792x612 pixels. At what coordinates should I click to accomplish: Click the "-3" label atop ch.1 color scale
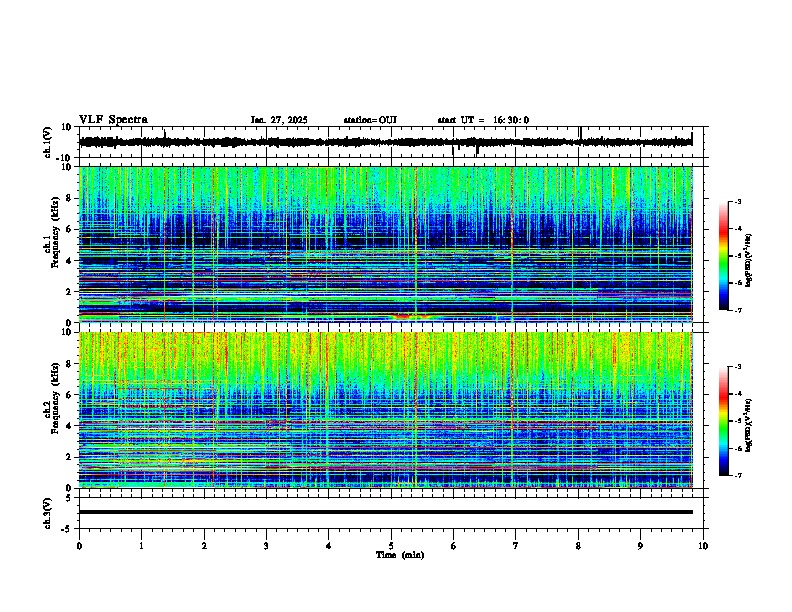coord(737,201)
